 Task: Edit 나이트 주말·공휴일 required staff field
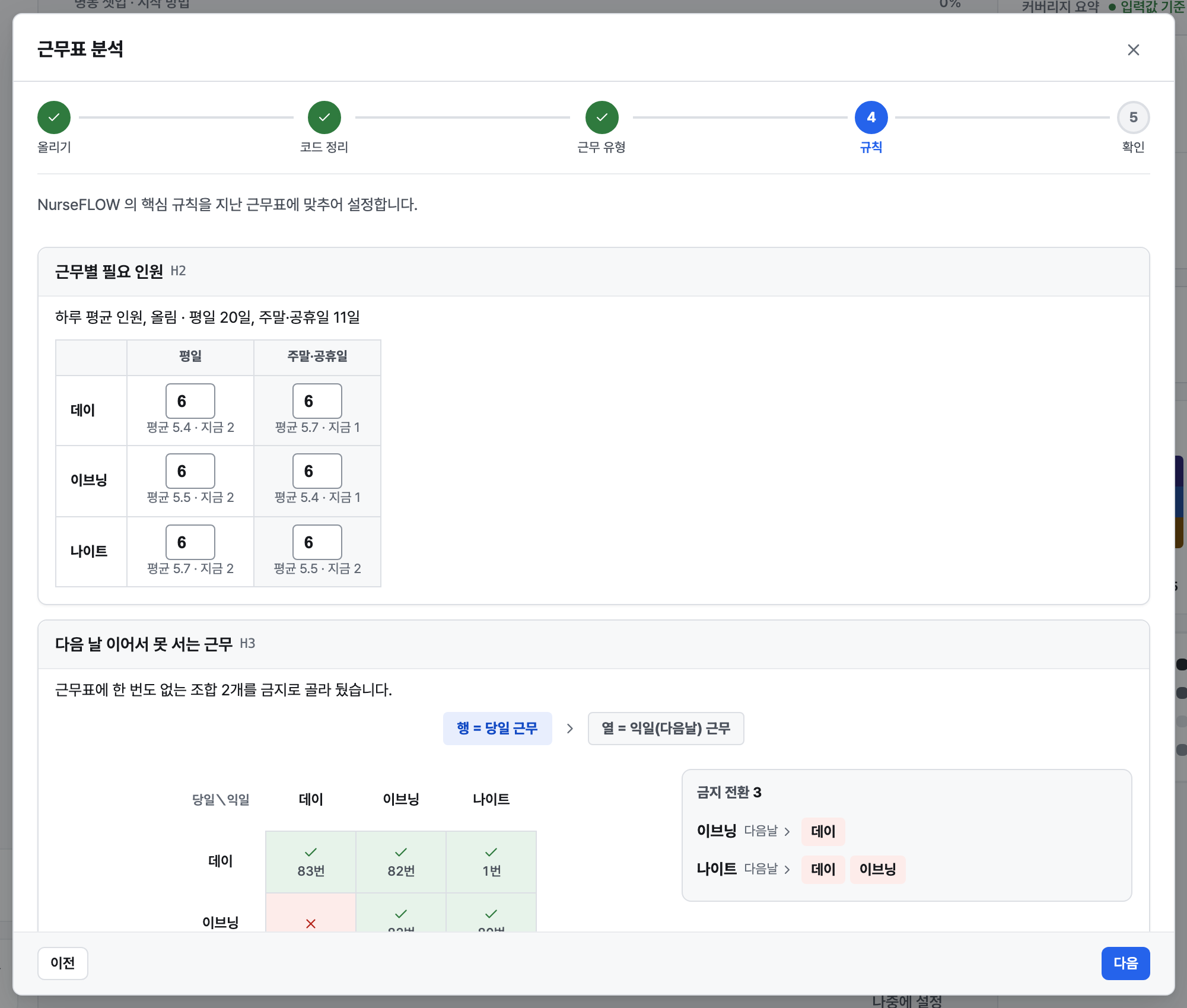317,542
